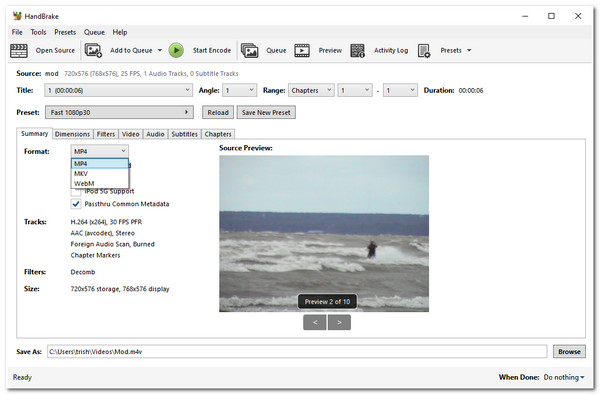Open the Fast 1080p30 preset selector

[119, 113]
